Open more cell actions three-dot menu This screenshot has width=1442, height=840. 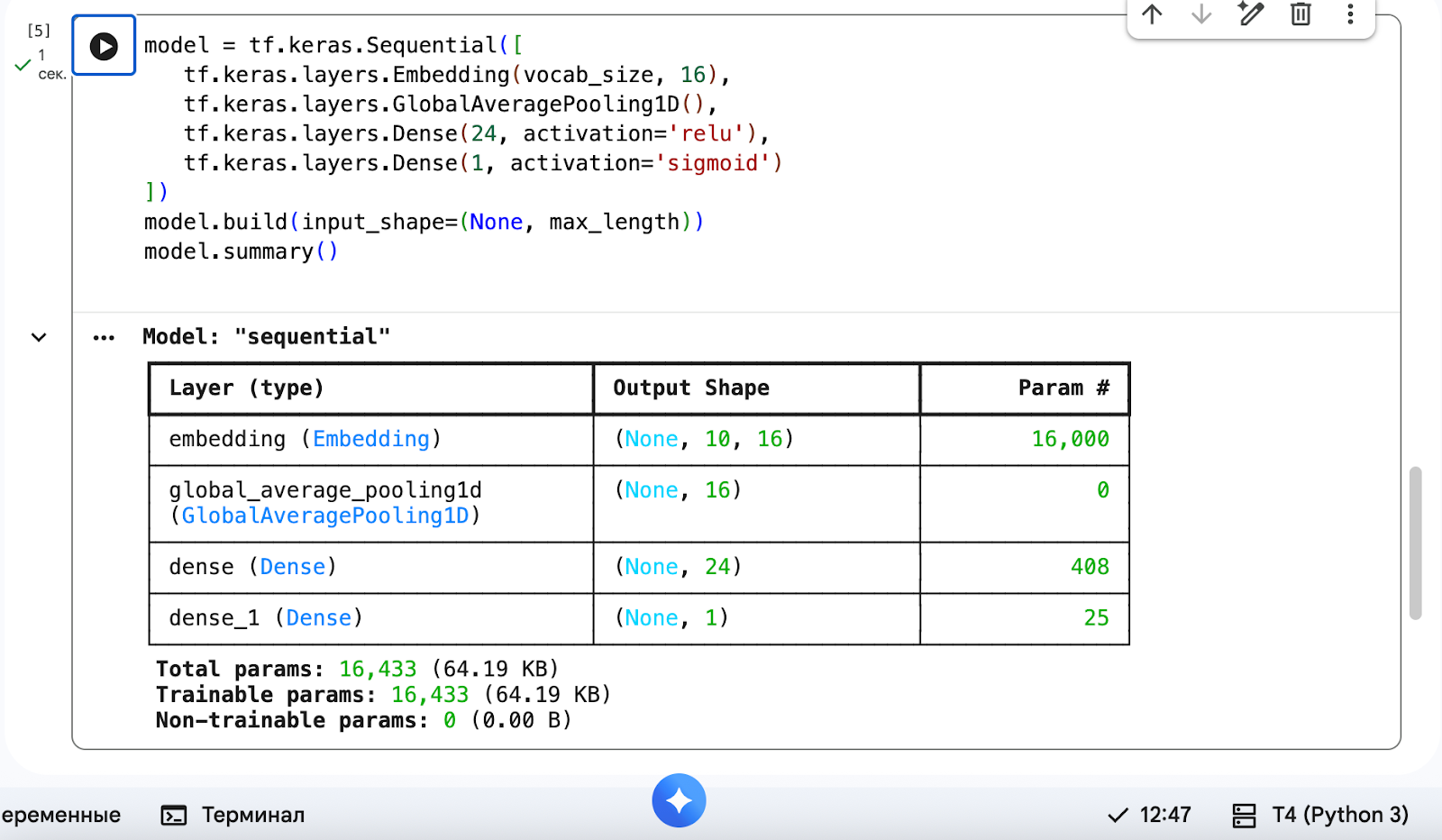tap(1350, 14)
